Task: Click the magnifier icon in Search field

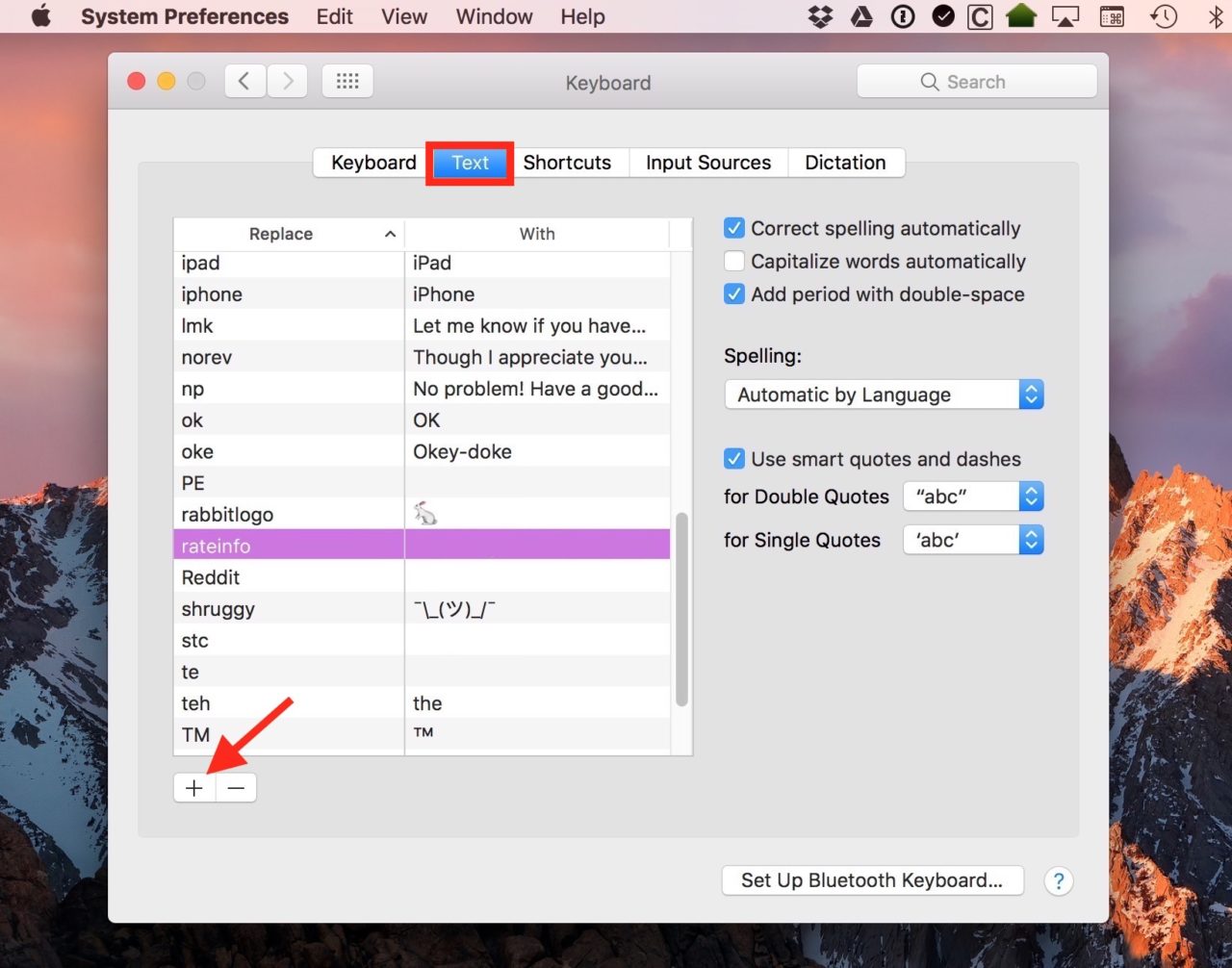Action: (x=929, y=82)
